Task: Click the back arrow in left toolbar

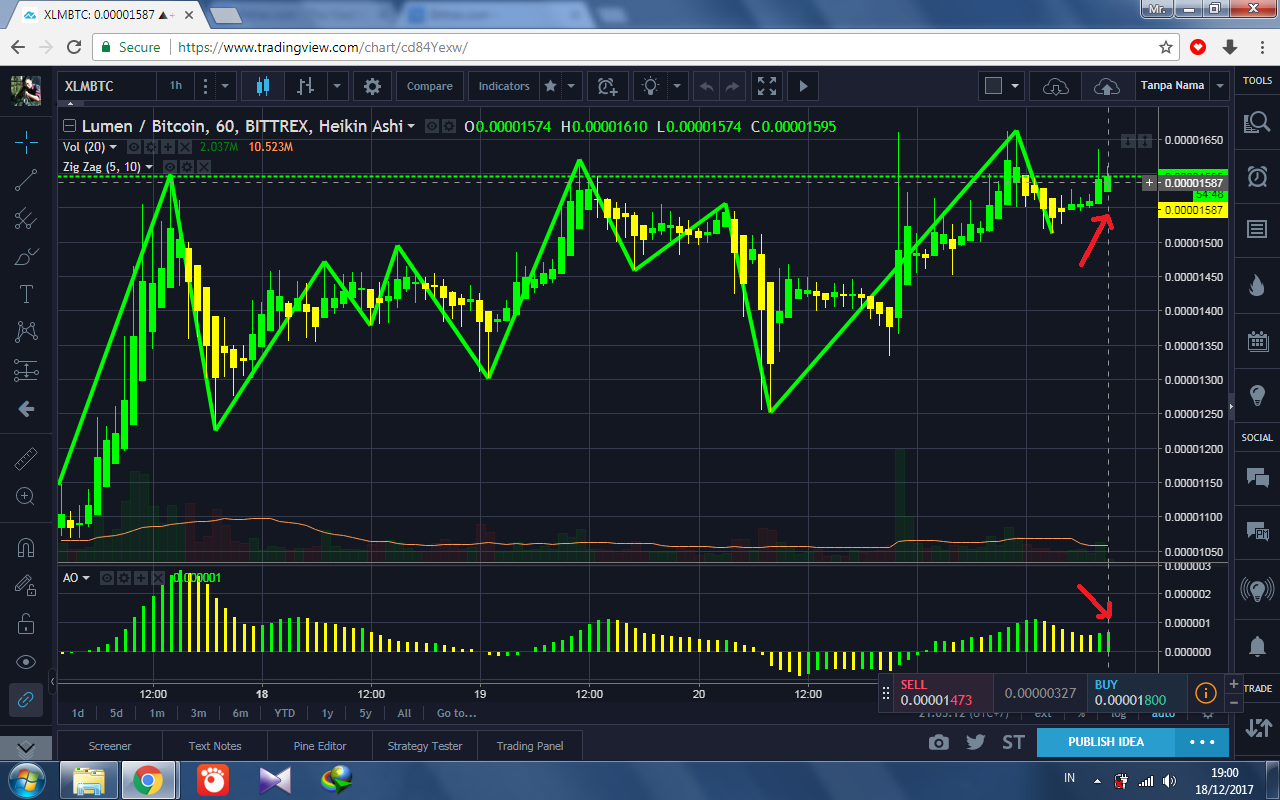Action: tap(26, 409)
